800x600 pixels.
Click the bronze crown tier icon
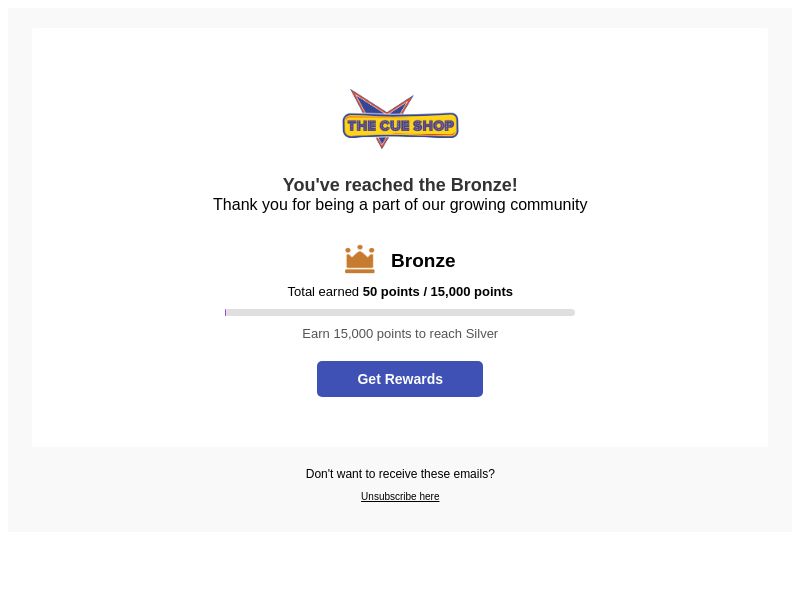(360, 259)
